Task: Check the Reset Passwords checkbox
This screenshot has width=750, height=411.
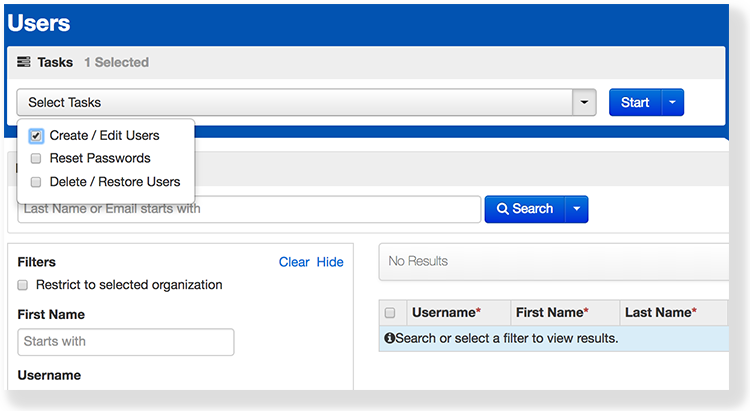Action: (x=36, y=158)
